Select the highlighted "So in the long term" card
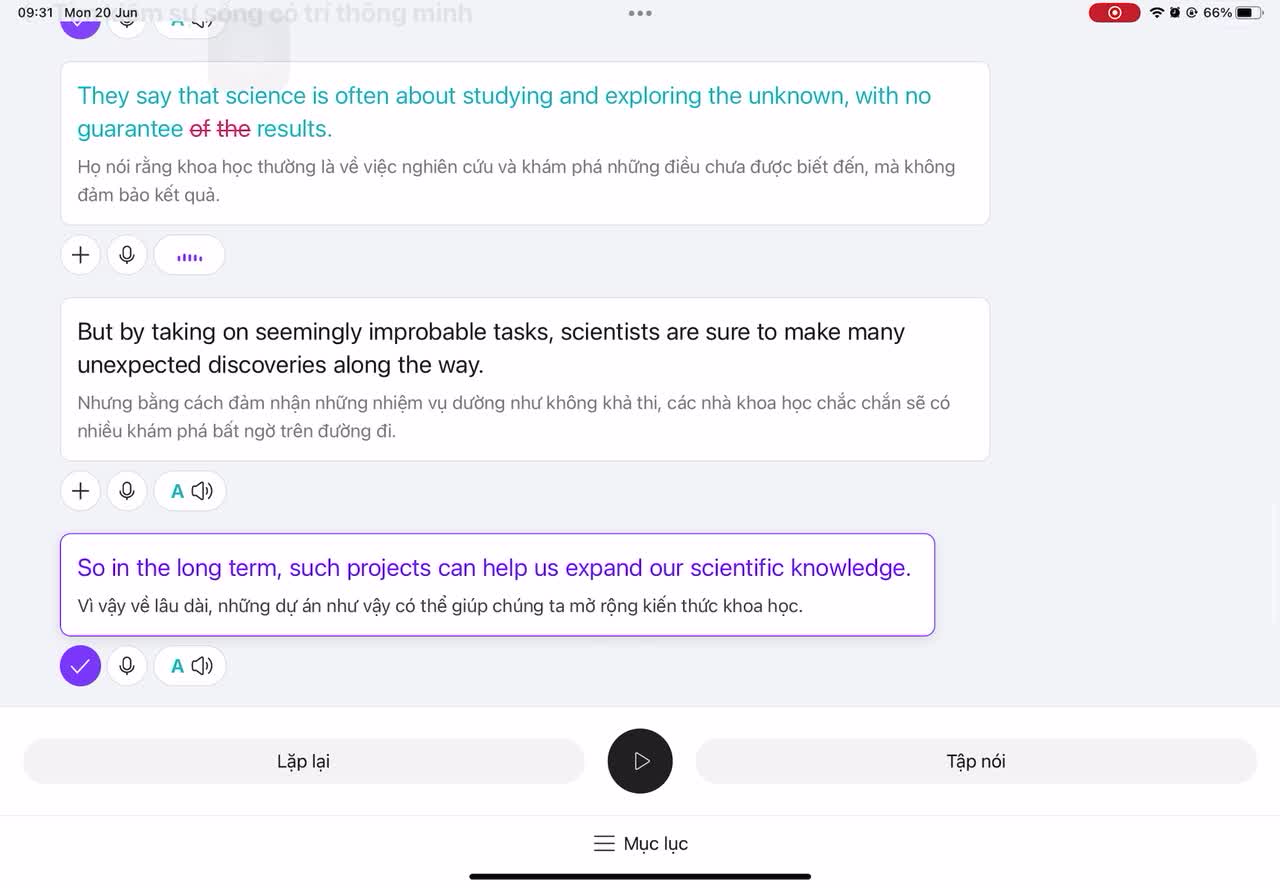Image resolution: width=1280 pixels, height=888 pixels. [x=497, y=585]
